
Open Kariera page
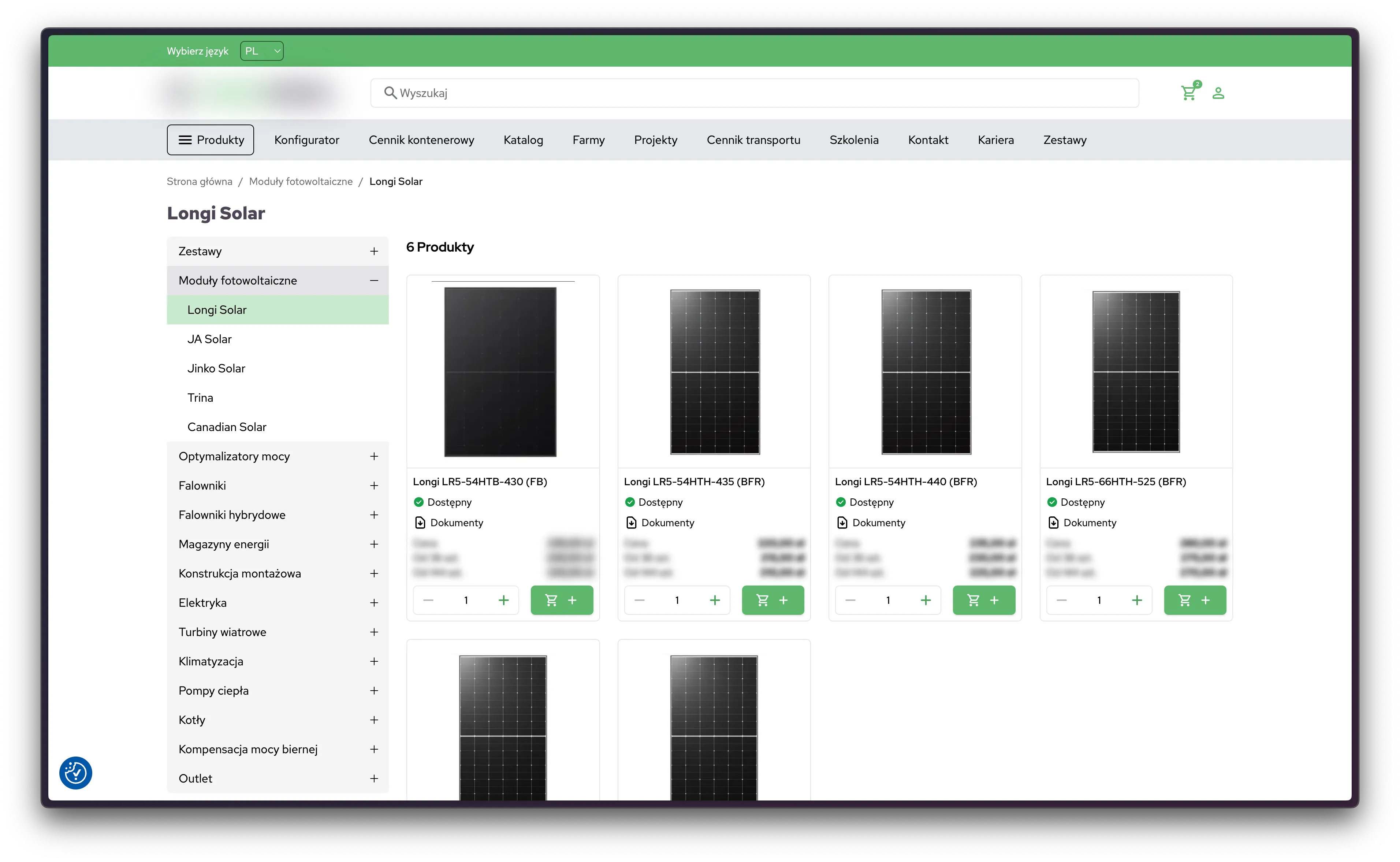(x=995, y=140)
